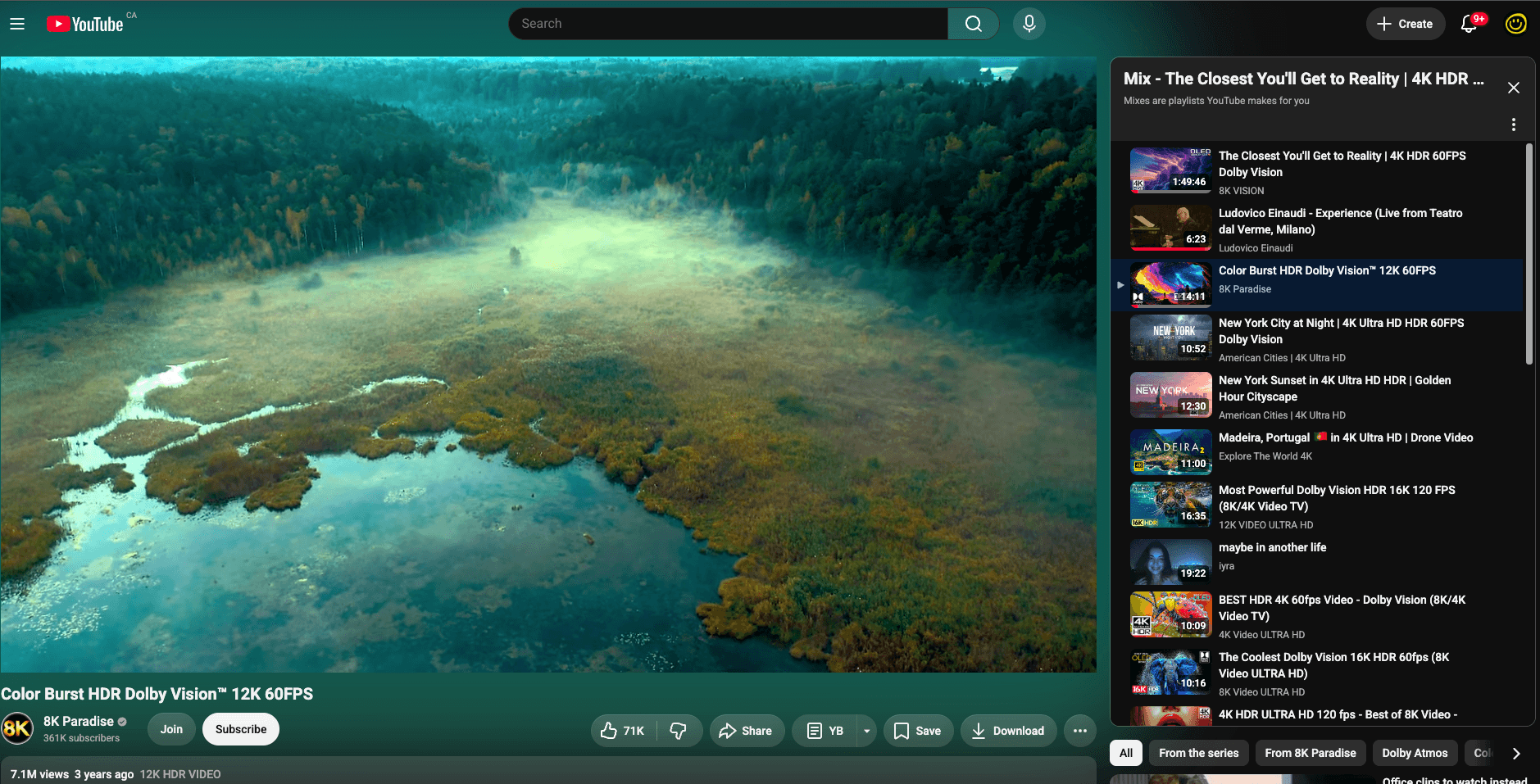Subscribe to 8K Paradise channel
The image size is (1540, 784).
(241, 729)
